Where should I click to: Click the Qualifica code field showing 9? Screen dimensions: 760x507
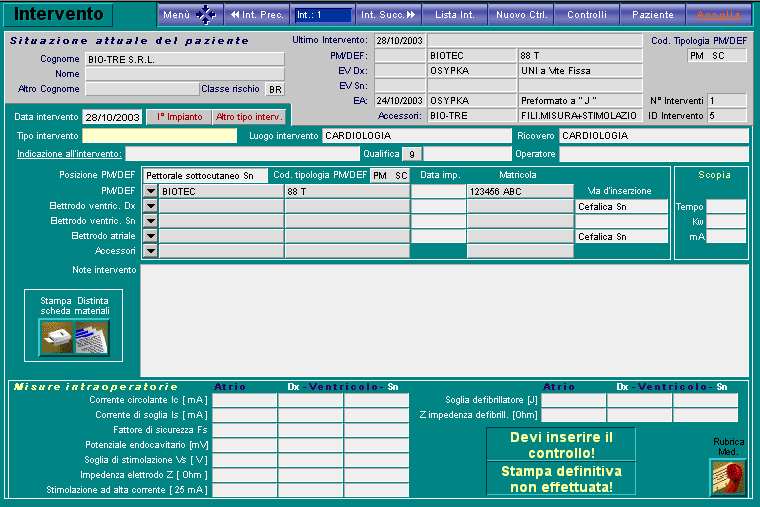pyautogui.click(x=412, y=154)
